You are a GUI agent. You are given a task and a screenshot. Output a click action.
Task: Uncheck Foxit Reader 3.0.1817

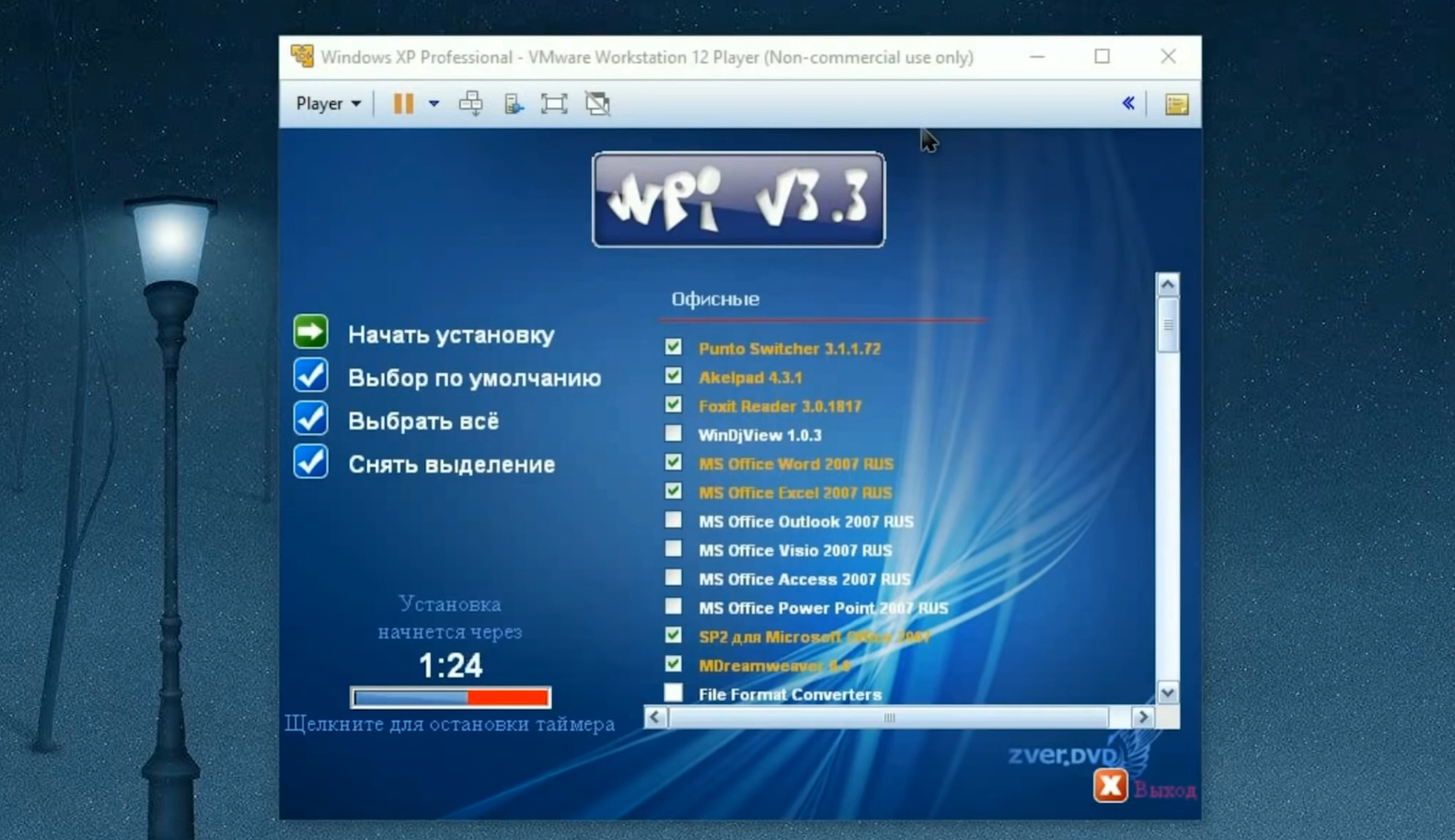[673, 404]
